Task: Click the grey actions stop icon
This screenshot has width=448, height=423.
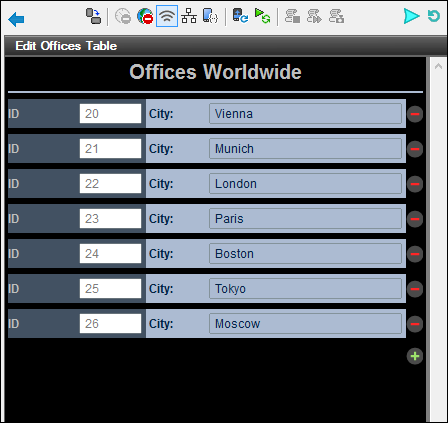Action: (x=292, y=16)
